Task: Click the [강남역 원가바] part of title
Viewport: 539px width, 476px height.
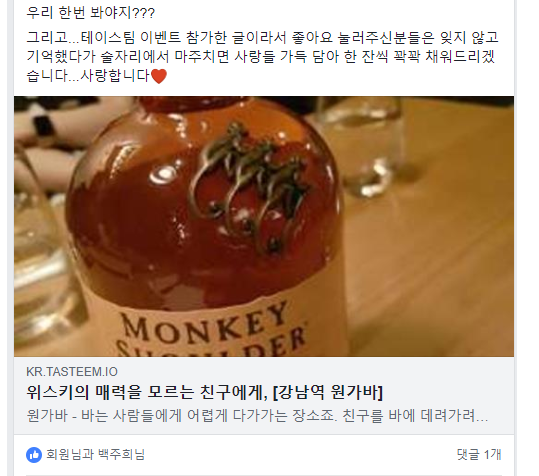Action: pyautogui.click(x=328, y=392)
